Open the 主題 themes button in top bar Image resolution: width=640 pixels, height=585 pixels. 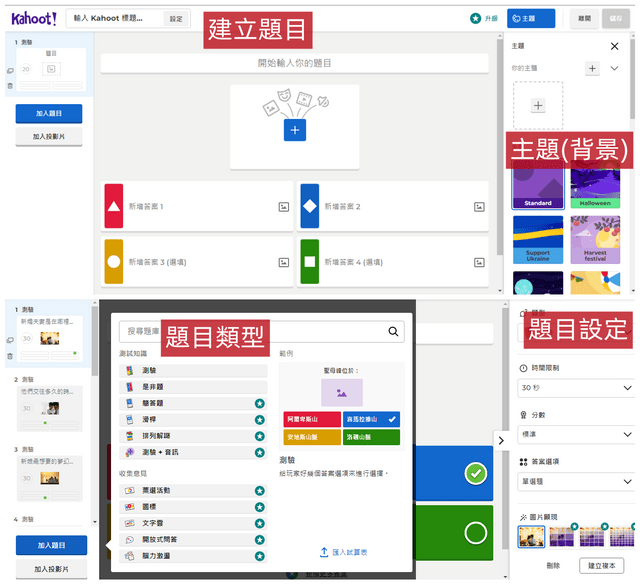(530, 18)
